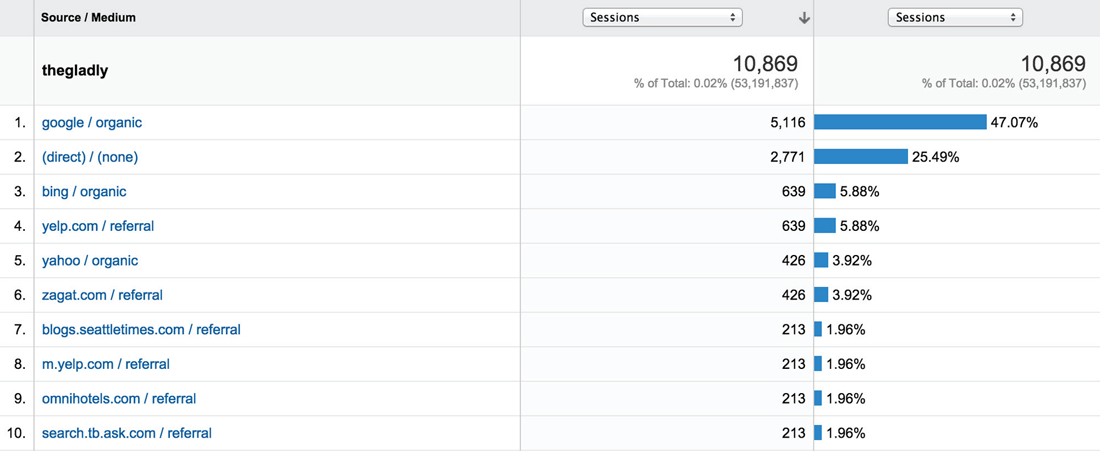
Task: Open the first Sessions metric dropdown
Action: (x=662, y=17)
